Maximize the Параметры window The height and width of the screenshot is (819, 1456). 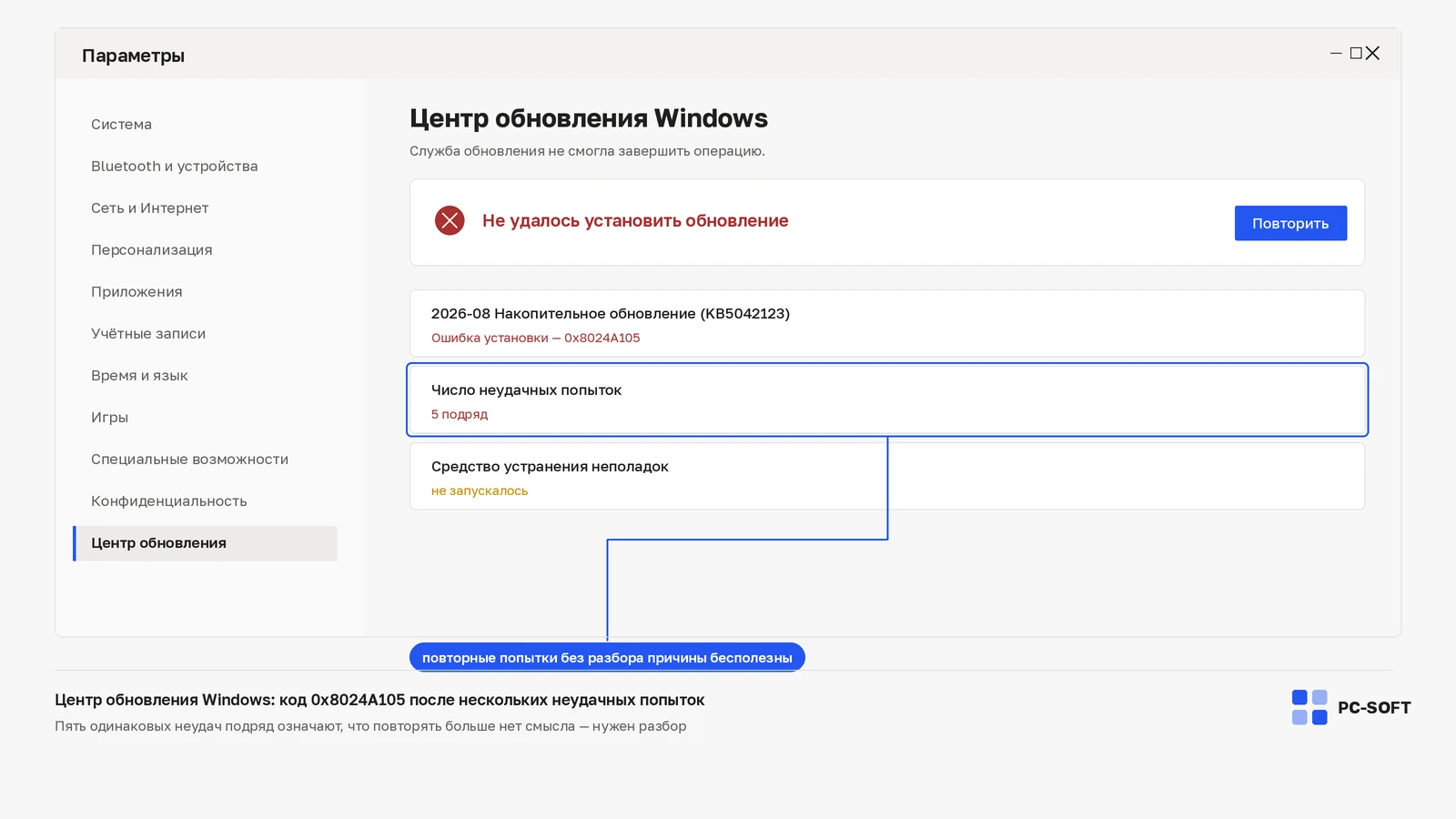(1356, 54)
